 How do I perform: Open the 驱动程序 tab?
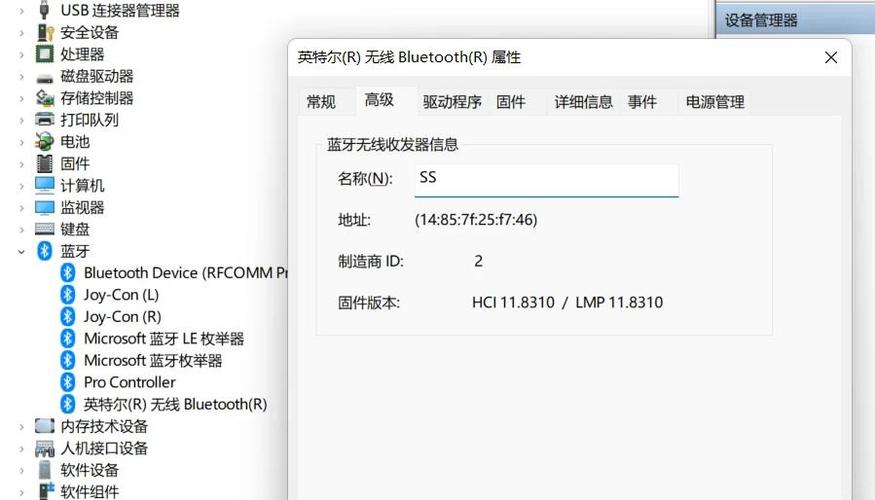[452, 102]
